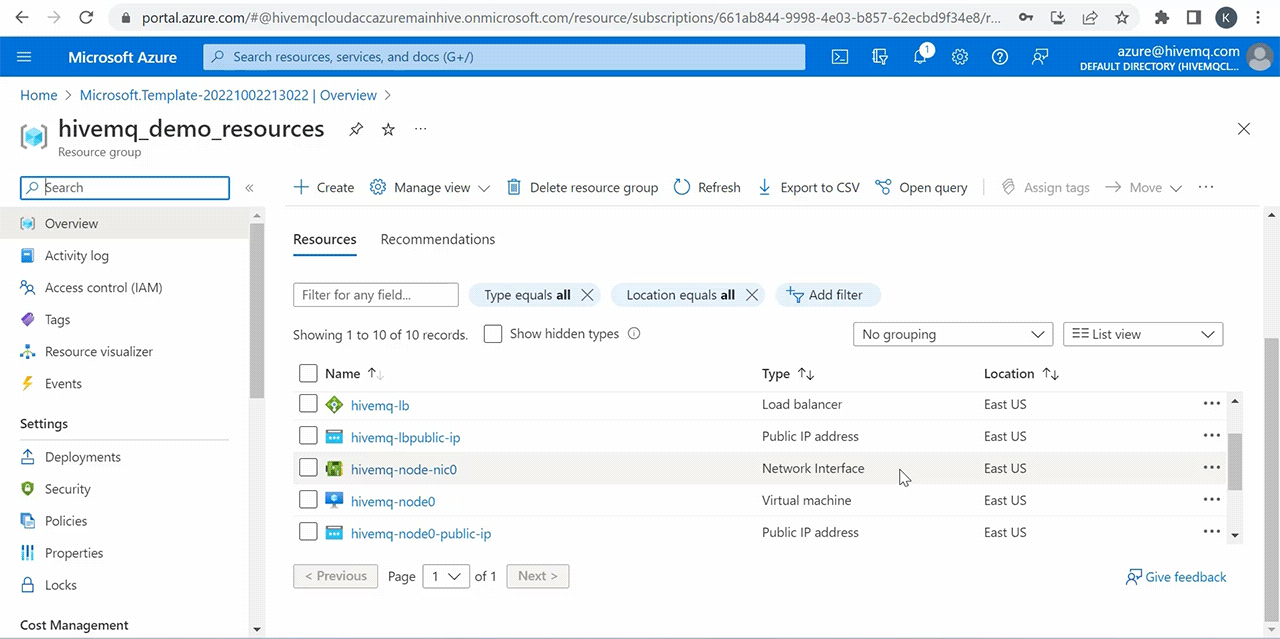Image resolution: width=1280 pixels, height=639 pixels.
Task: Open the browser extensions puzzle icon
Action: [1162, 17]
